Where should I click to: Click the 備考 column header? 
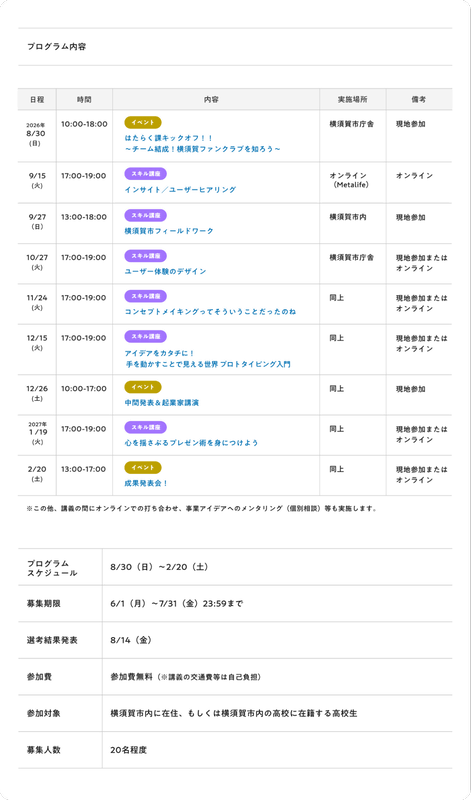point(418,99)
